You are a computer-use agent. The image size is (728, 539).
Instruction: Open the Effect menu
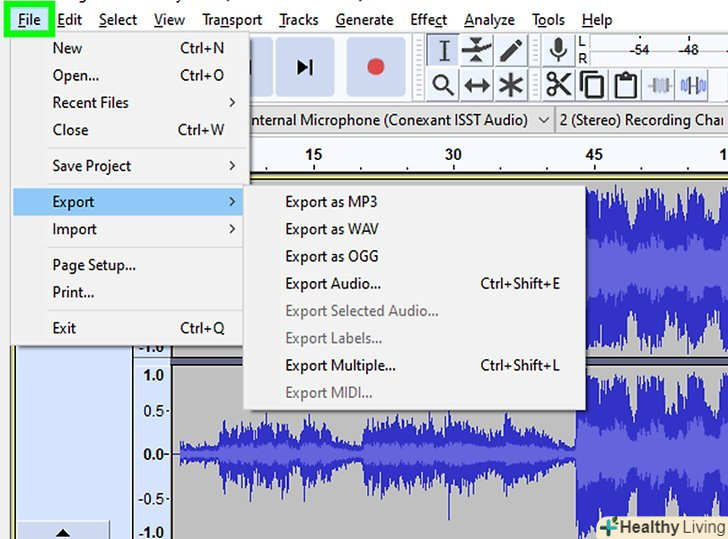pos(428,19)
